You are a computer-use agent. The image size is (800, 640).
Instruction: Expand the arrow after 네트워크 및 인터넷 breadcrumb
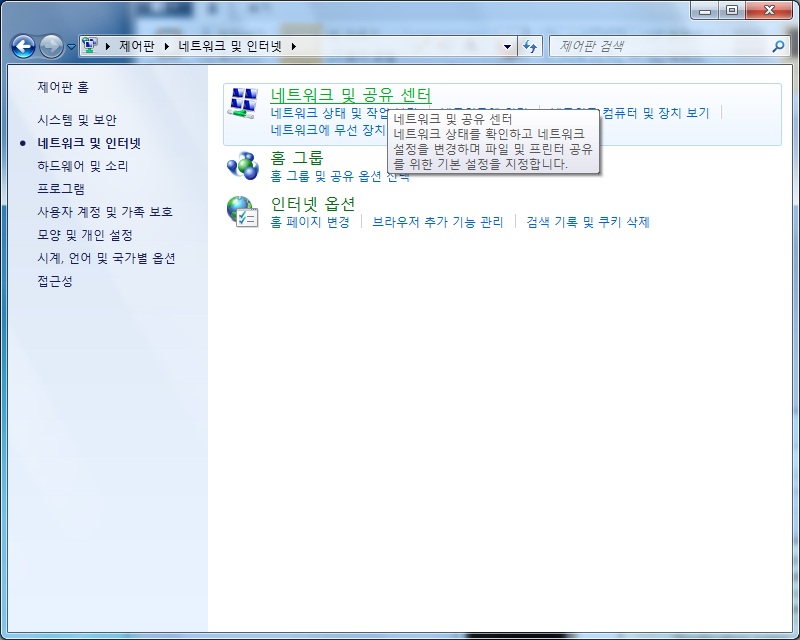click(294, 46)
